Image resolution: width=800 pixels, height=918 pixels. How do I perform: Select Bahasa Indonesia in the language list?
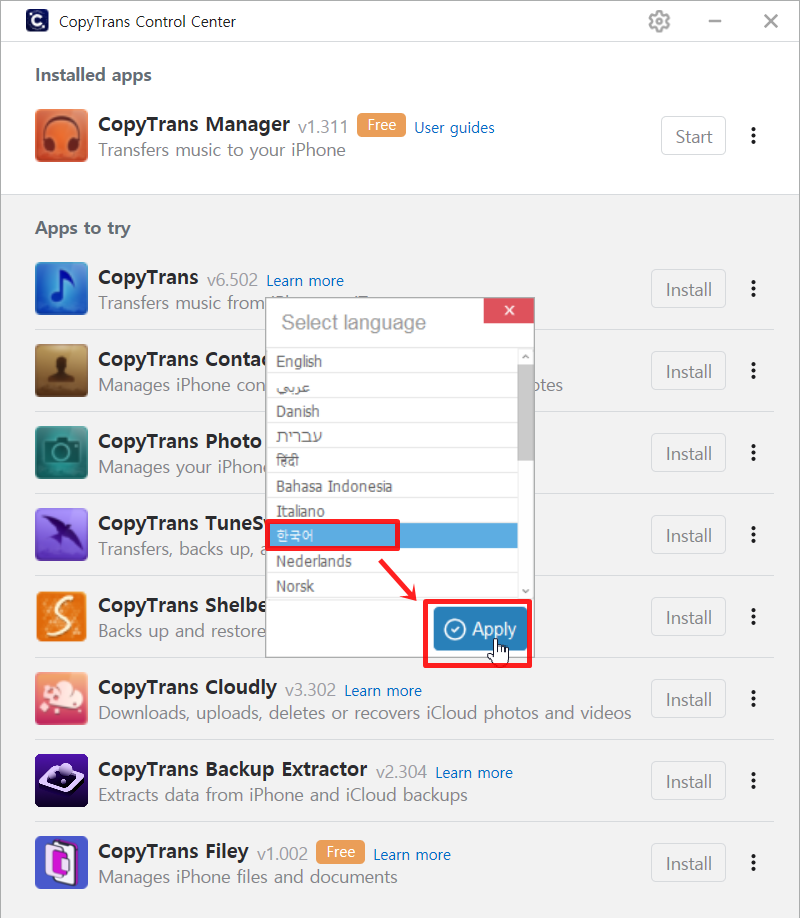[392, 486]
